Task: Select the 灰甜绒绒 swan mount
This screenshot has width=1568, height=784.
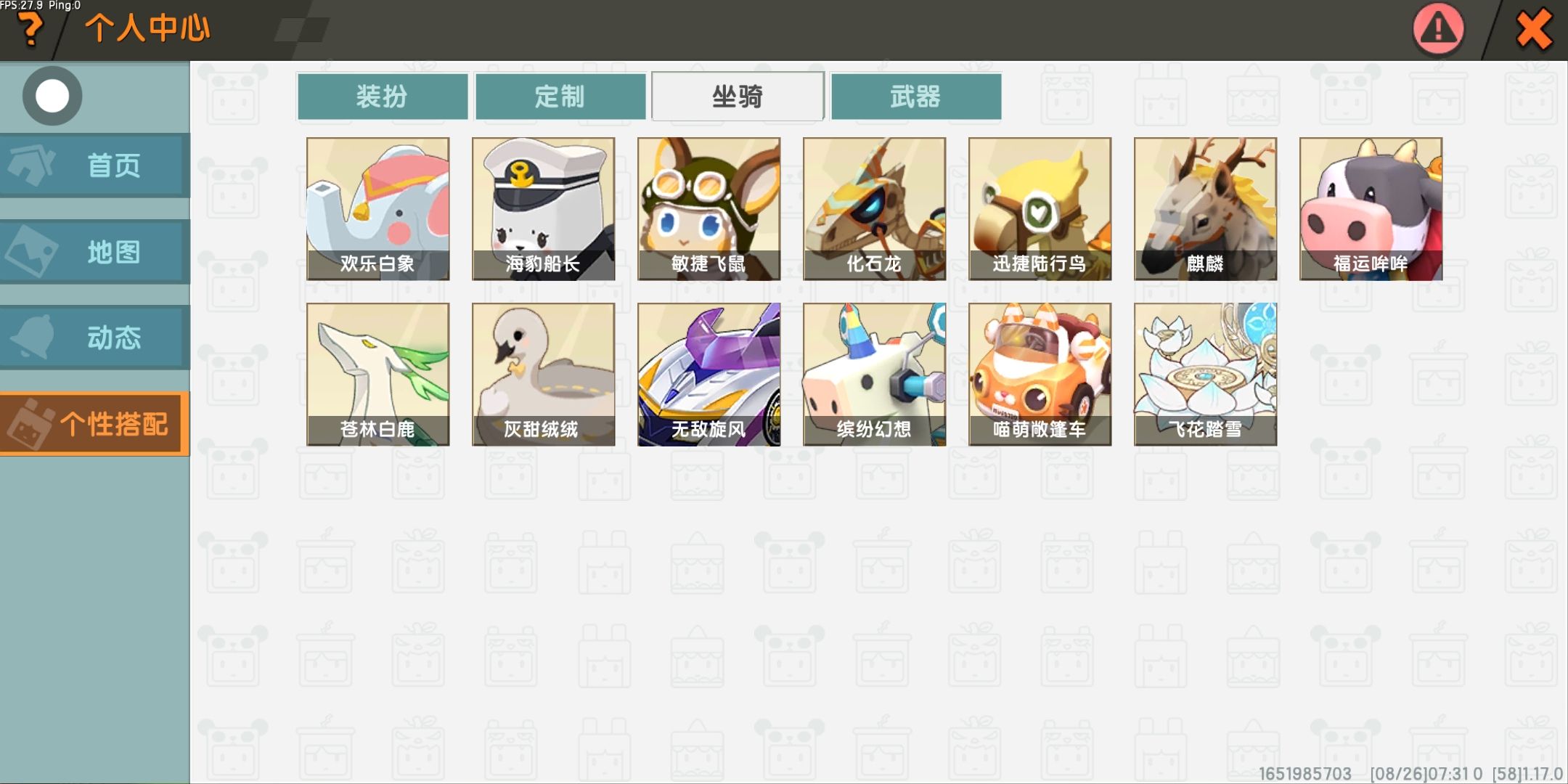Action: point(544,375)
